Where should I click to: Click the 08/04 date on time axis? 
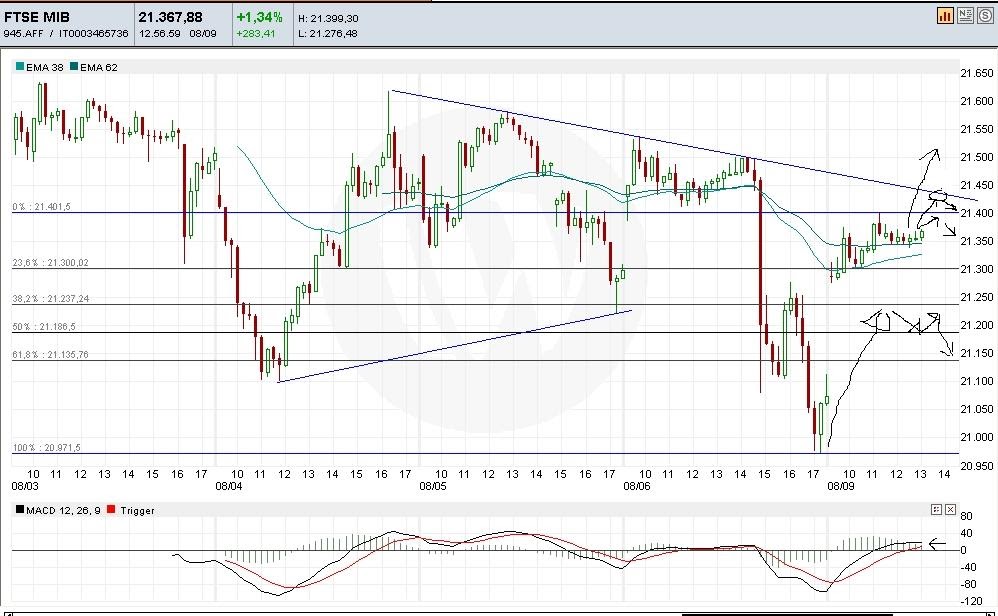click(229, 486)
